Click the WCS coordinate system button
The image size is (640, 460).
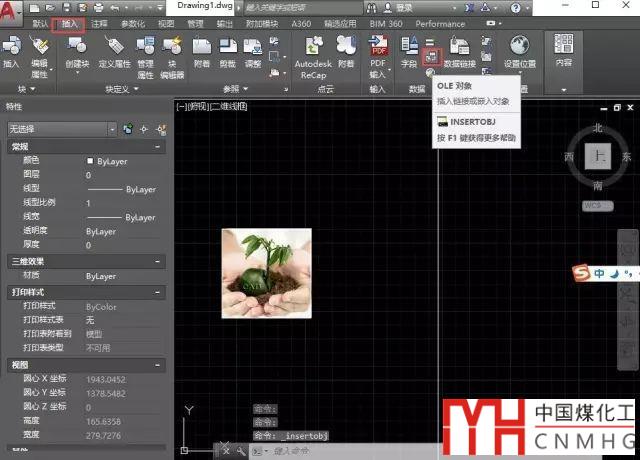click(597, 205)
